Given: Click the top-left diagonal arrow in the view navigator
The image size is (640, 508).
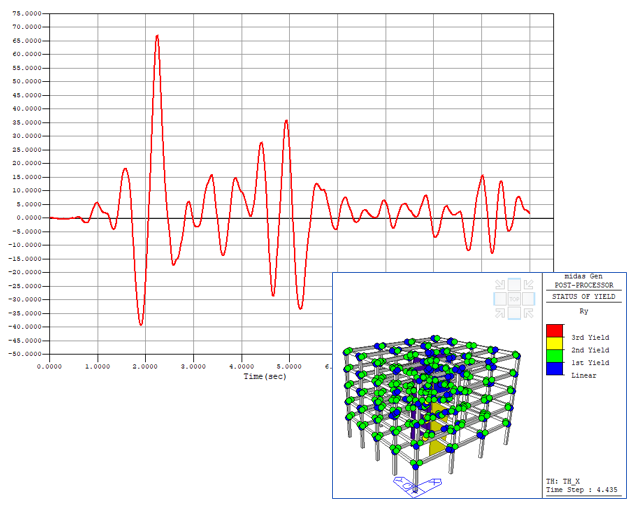Looking at the screenshot, I should coord(501,285).
